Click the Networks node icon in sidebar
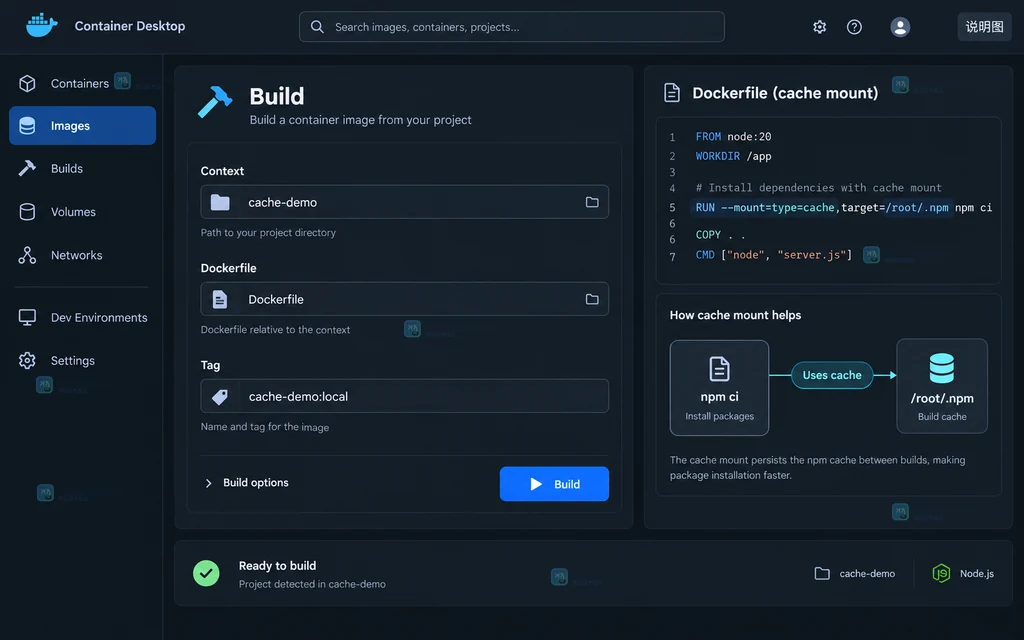 tap(27, 255)
